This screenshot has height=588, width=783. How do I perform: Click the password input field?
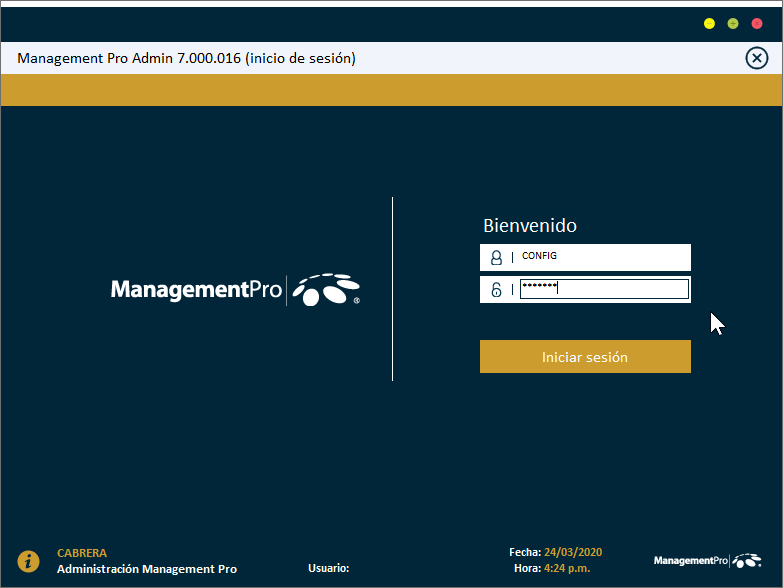[604, 289]
